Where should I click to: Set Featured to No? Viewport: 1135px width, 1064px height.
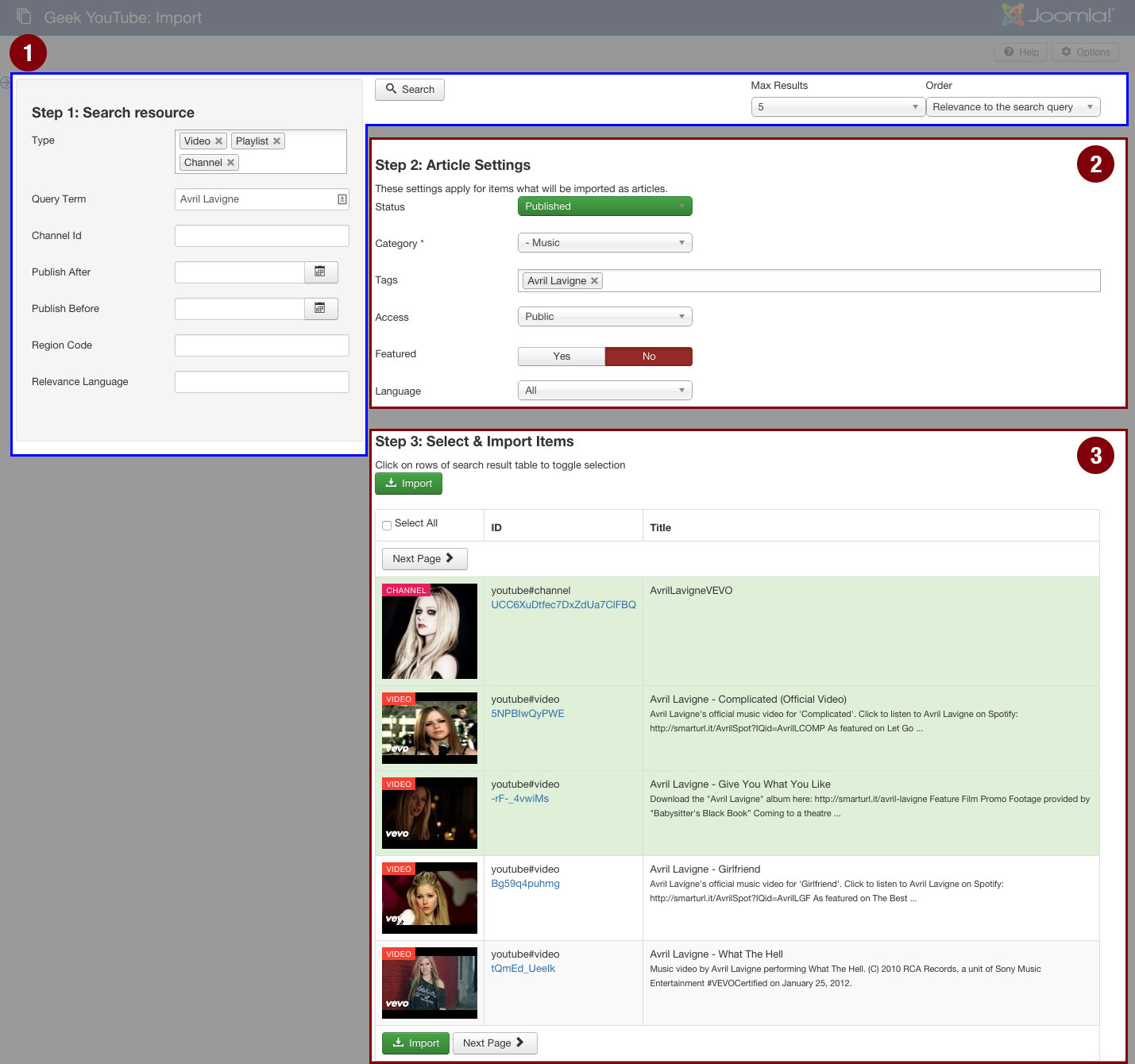649,357
